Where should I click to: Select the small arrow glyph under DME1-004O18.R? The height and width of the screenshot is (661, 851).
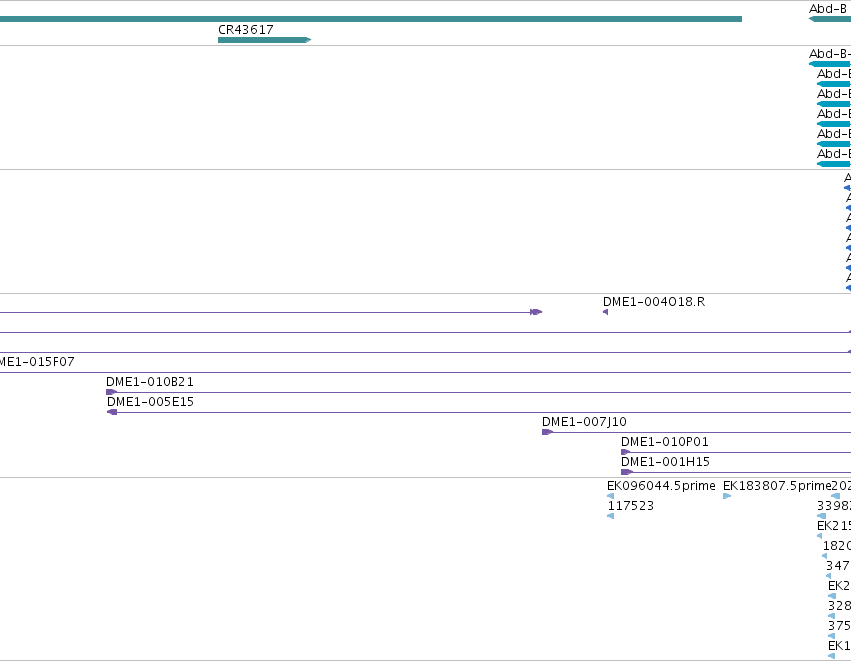[x=605, y=312]
